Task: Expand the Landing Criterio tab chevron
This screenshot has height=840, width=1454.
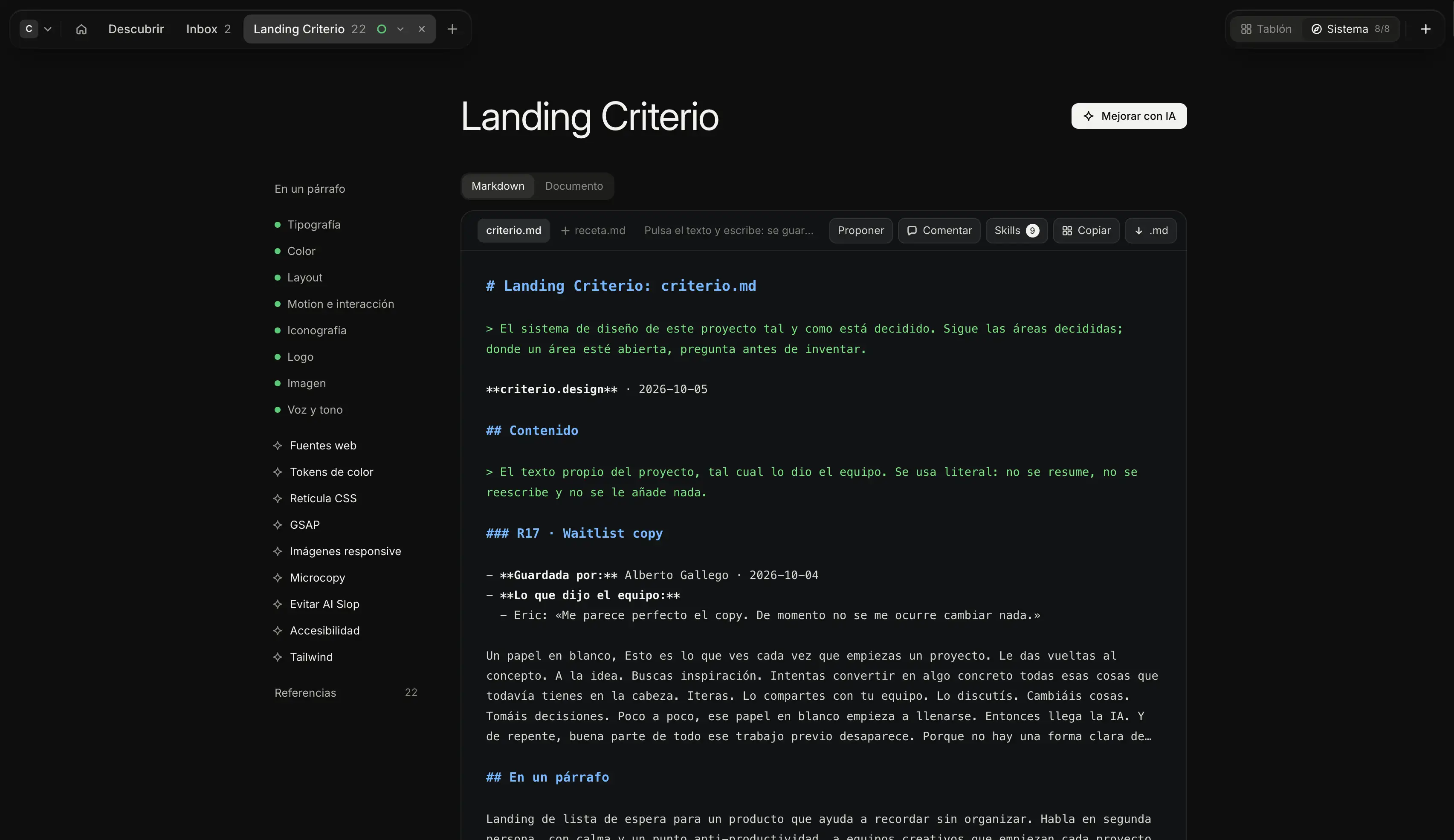Action: (400, 29)
